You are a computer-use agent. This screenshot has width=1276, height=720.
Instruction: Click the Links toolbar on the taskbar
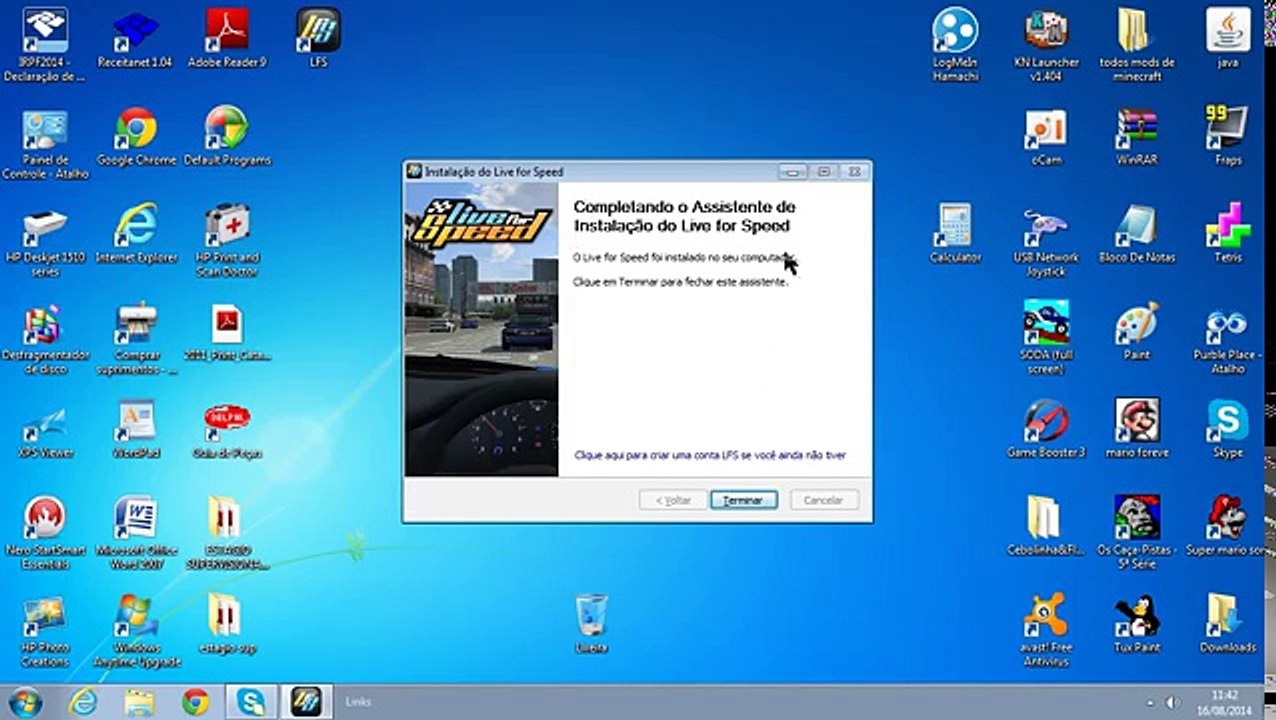[358, 703]
